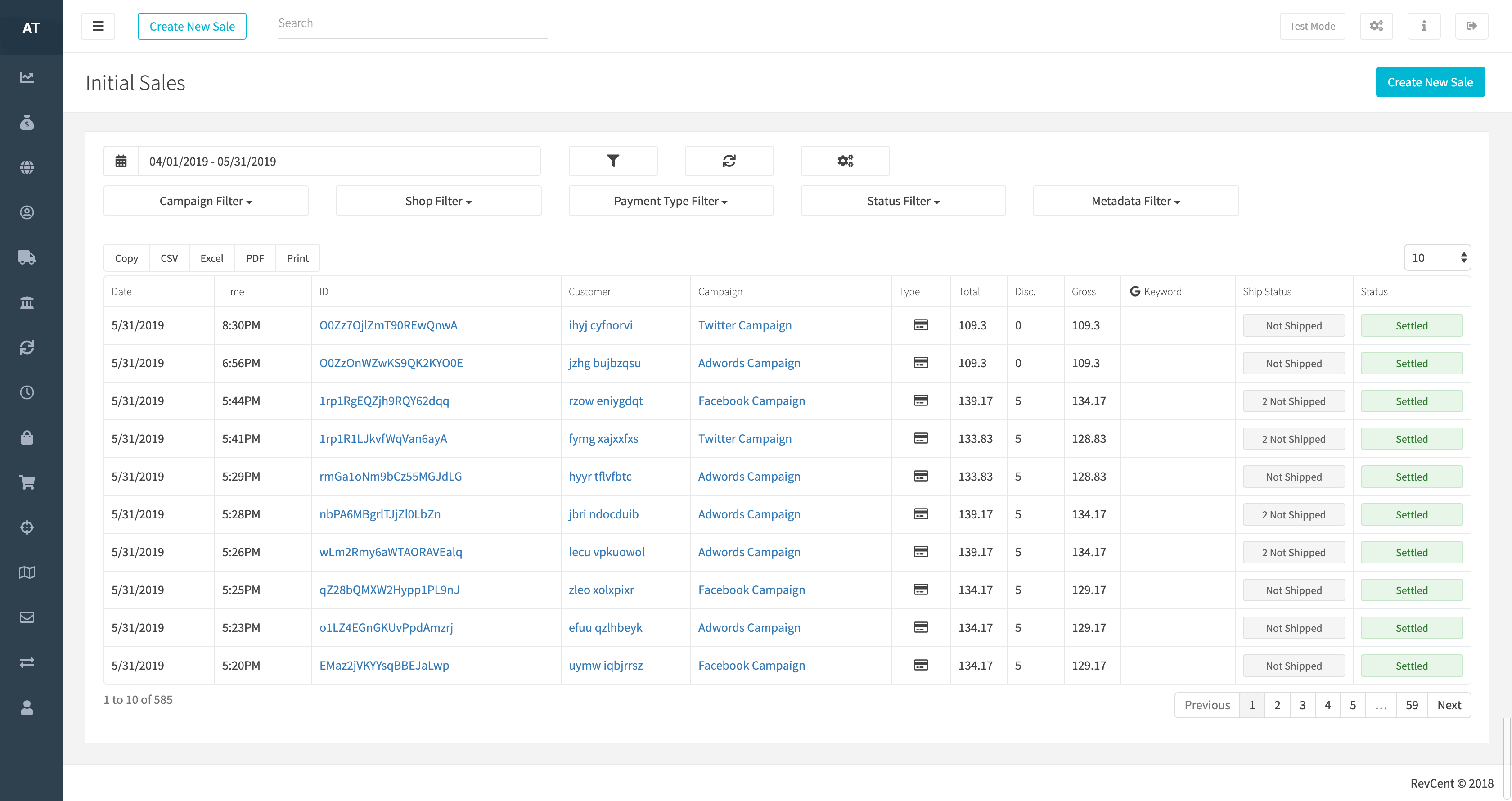
Task: Click the money bag sidebar icon
Action: (x=27, y=122)
